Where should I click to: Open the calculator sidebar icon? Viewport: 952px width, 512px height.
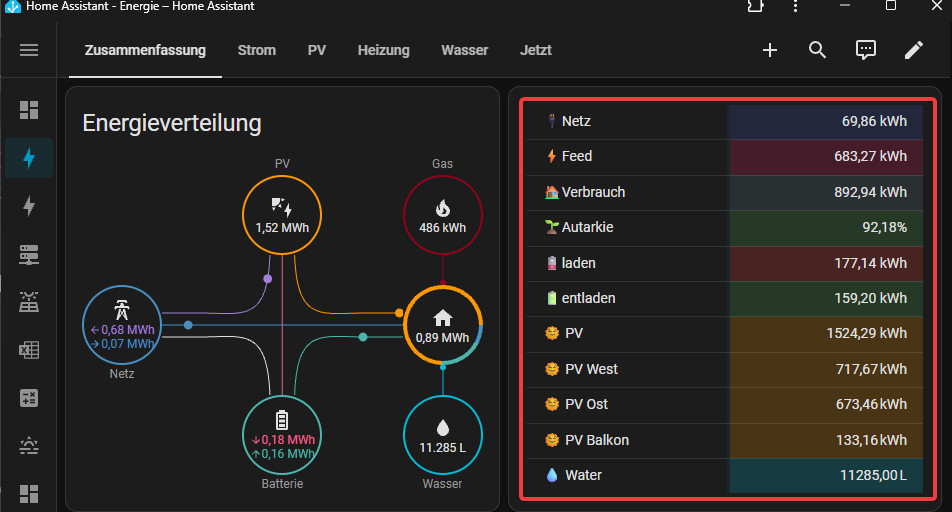(29, 398)
